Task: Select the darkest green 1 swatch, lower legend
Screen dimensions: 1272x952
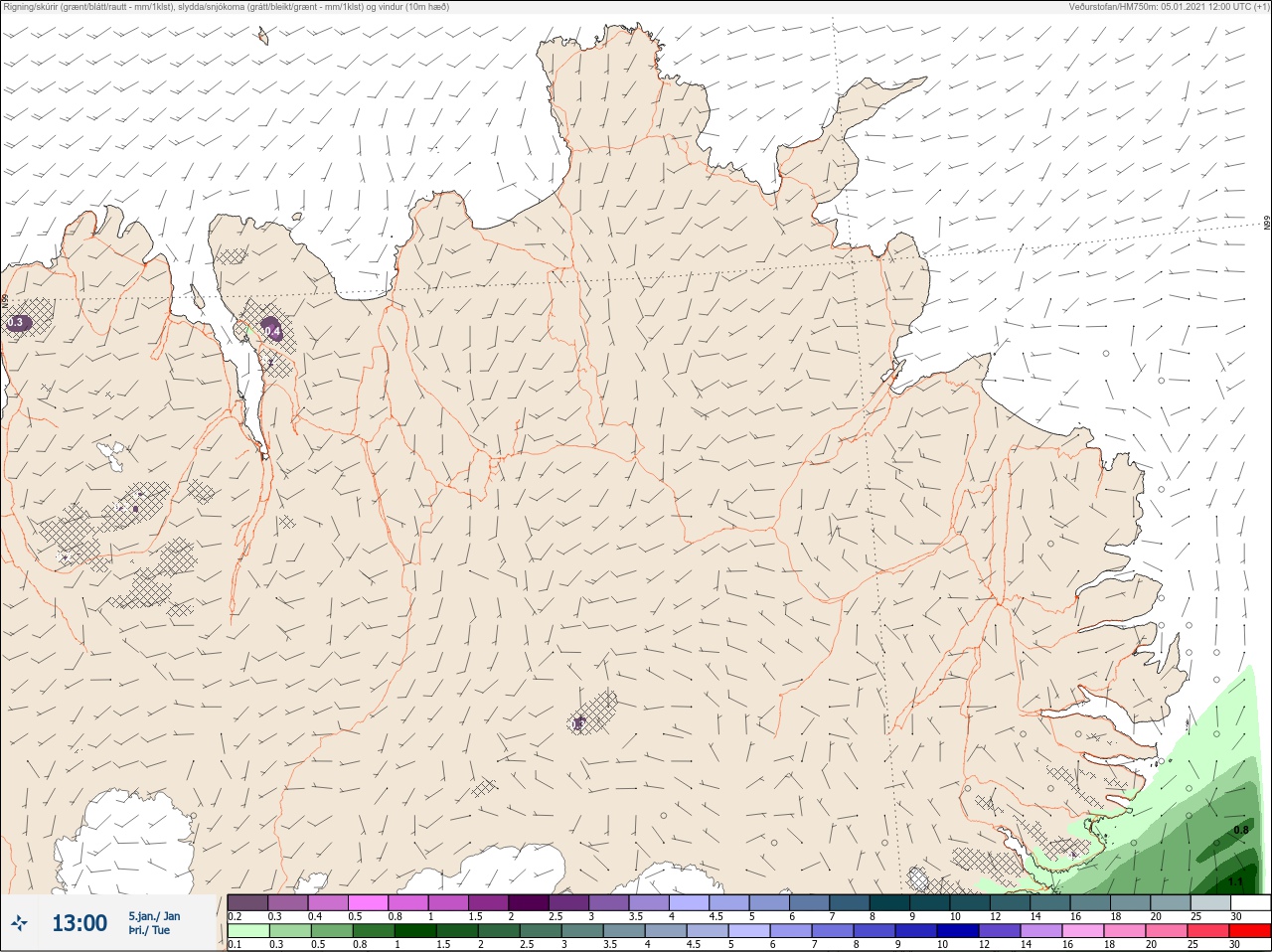Action: pyautogui.click(x=415, y=931)
